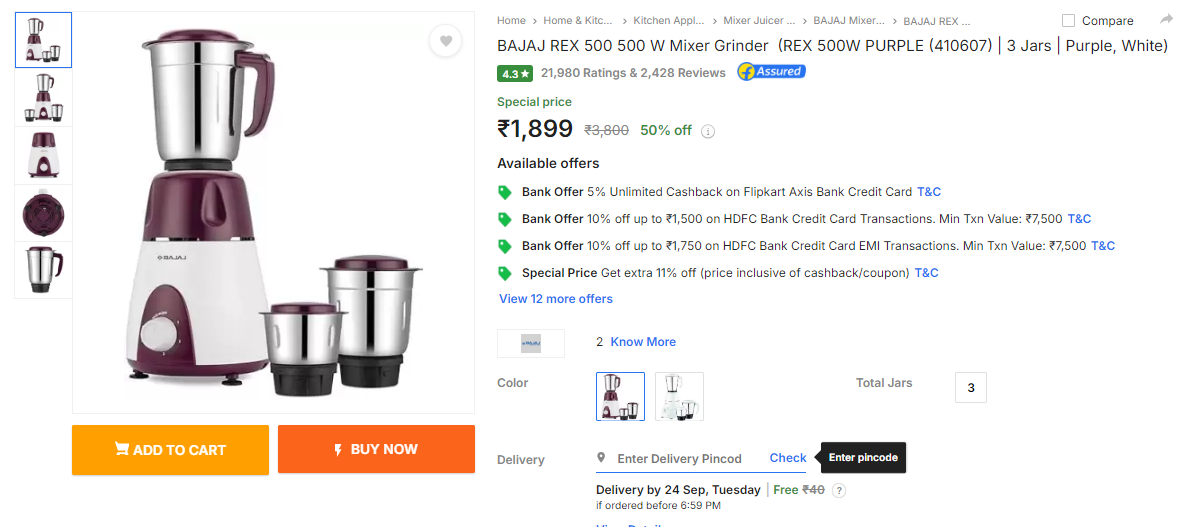Select Total Jars option 3

tap(971, 387)
